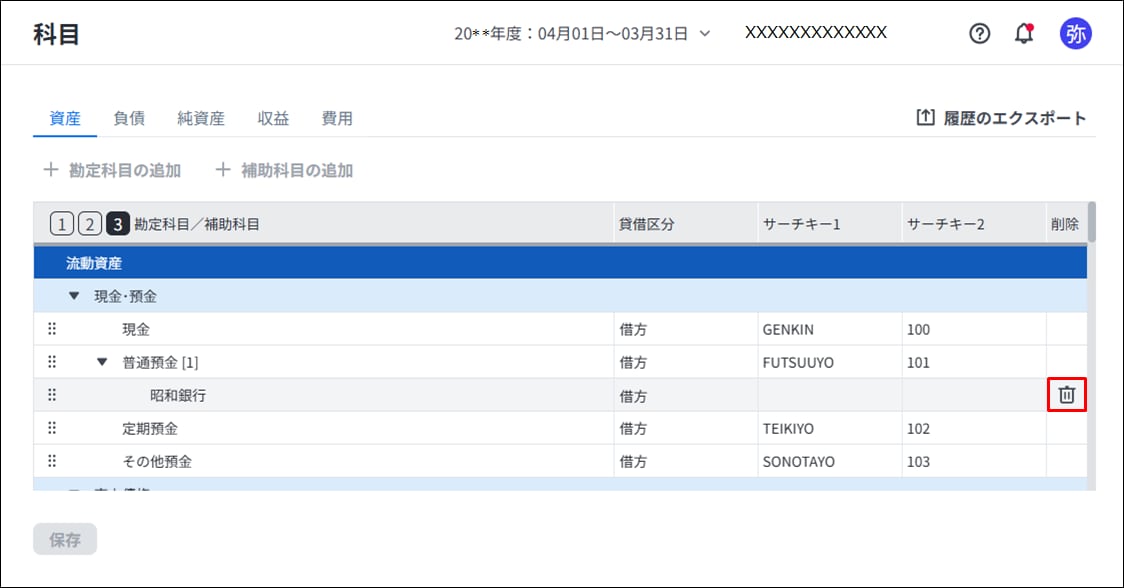Click drag handle beside 現金 row
This screenshot has height=588, width=1124.
52,329
